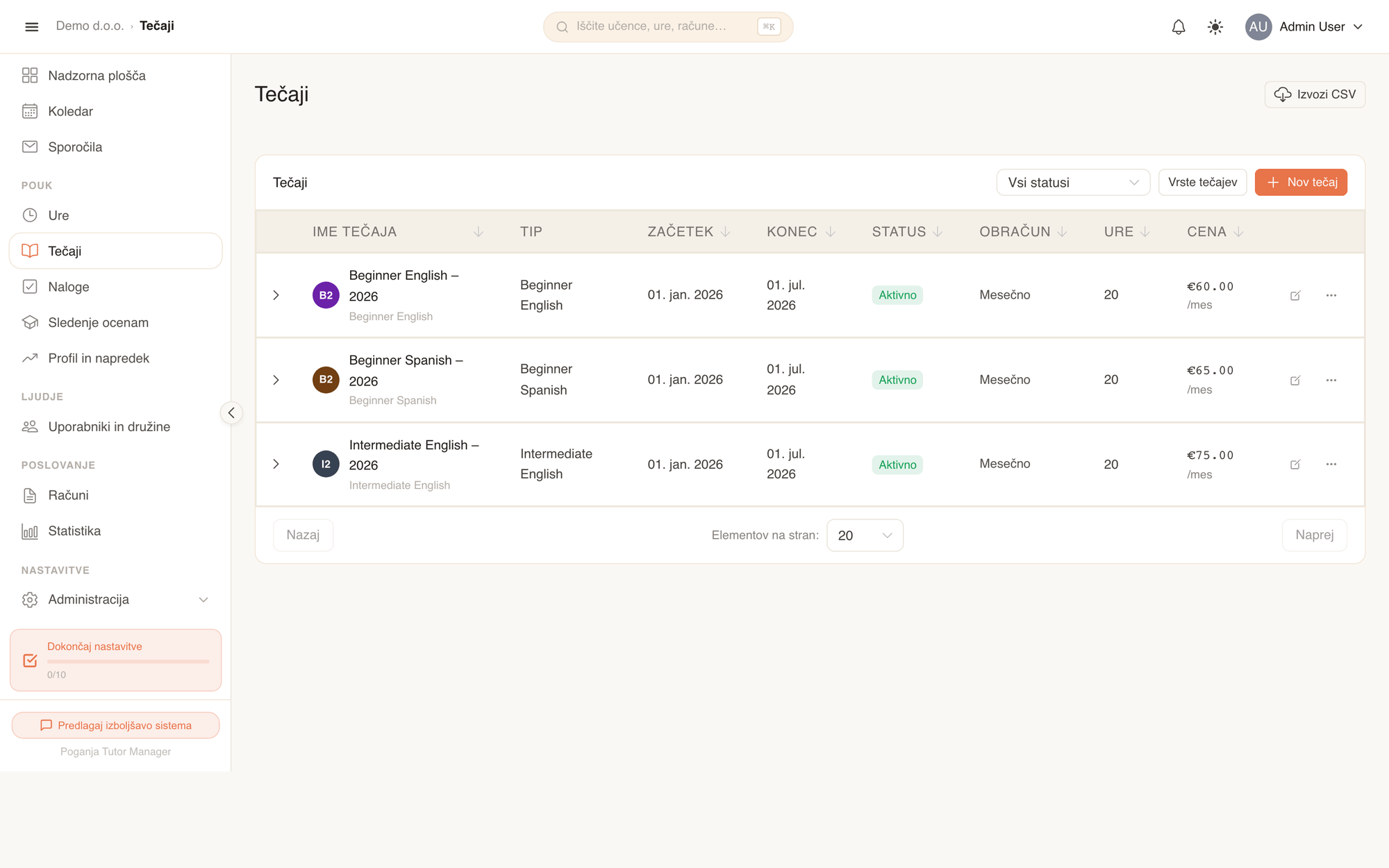Edit the Intermediate English course
The height and width of the screenshot is (868, 1389).
coord(1295,465)
